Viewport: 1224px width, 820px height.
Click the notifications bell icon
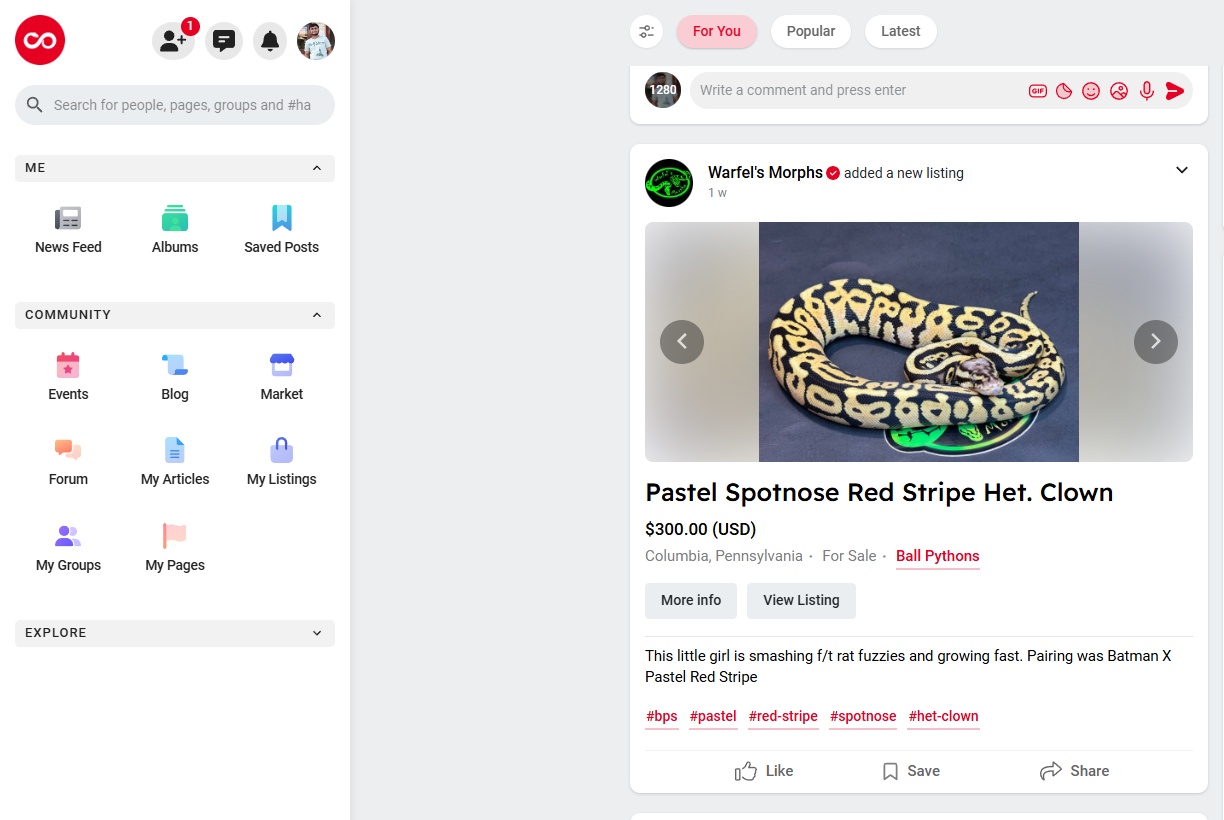click(x=270, y=41)
